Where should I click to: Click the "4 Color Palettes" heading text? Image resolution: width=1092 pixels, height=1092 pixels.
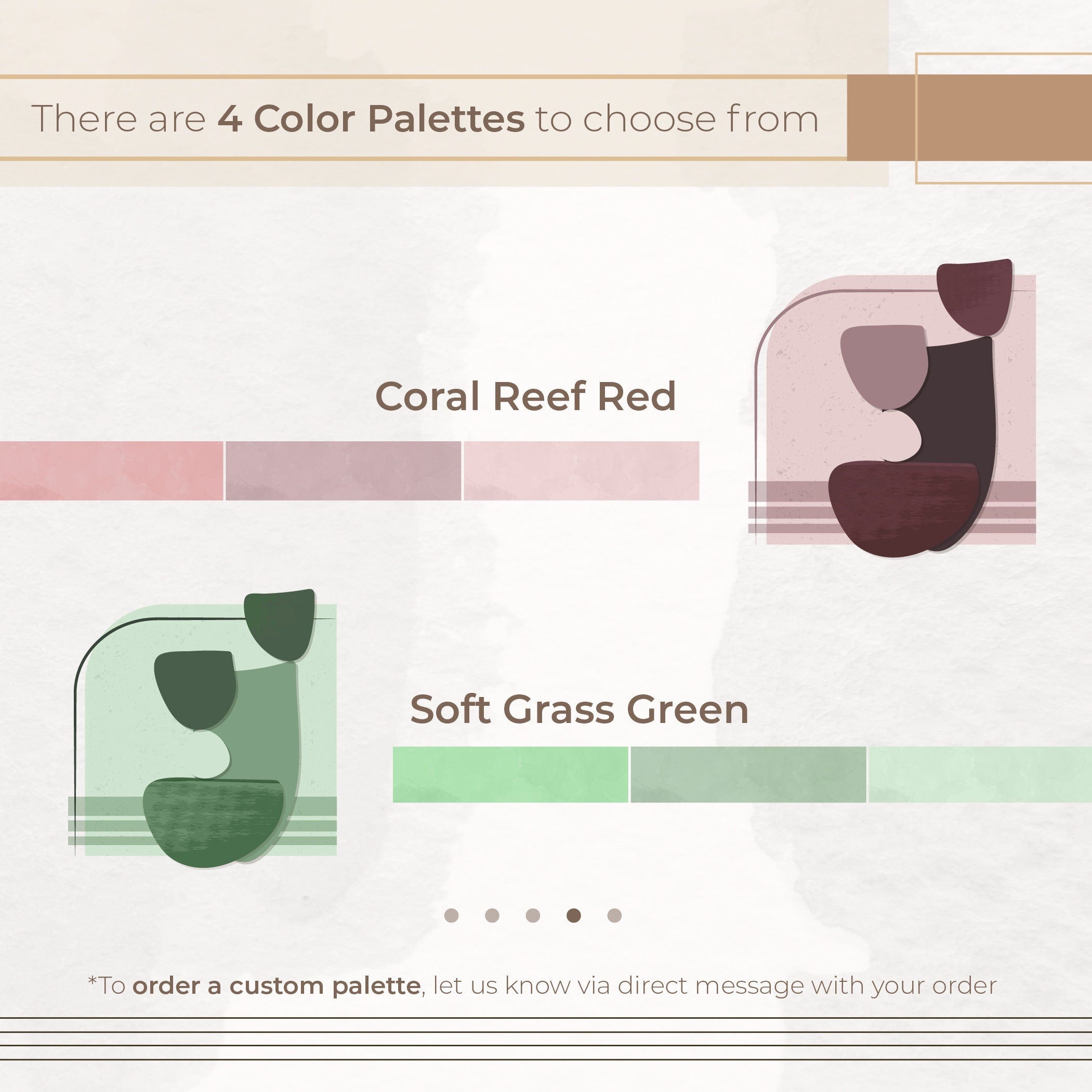pos(371,119)
